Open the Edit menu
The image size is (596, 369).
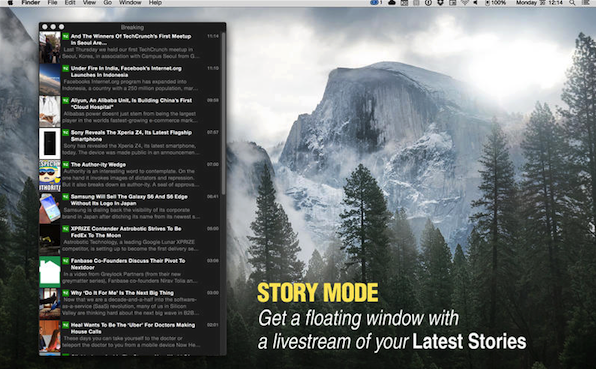pos(70,3)
